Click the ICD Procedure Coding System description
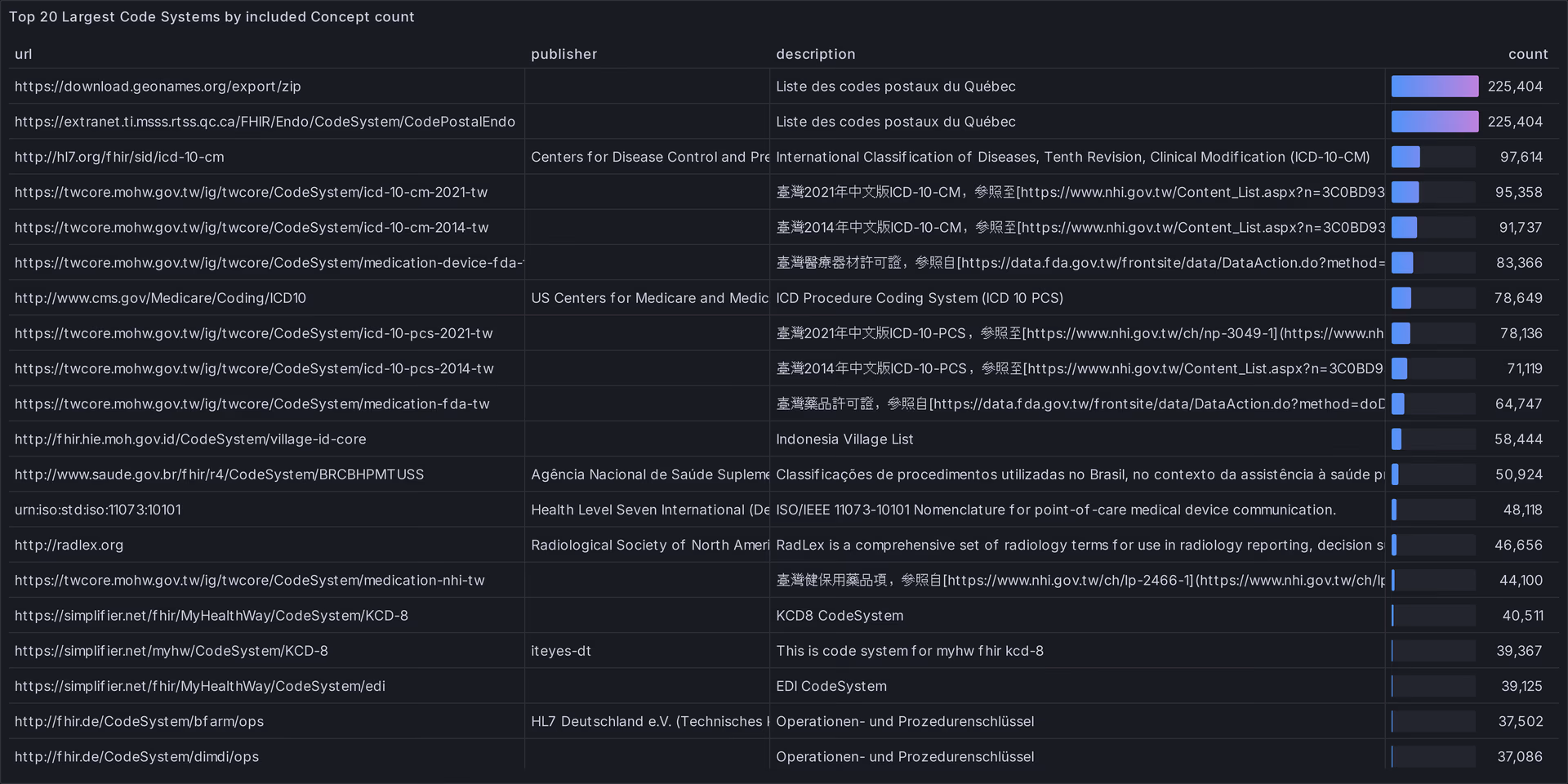 coord(919,298)
